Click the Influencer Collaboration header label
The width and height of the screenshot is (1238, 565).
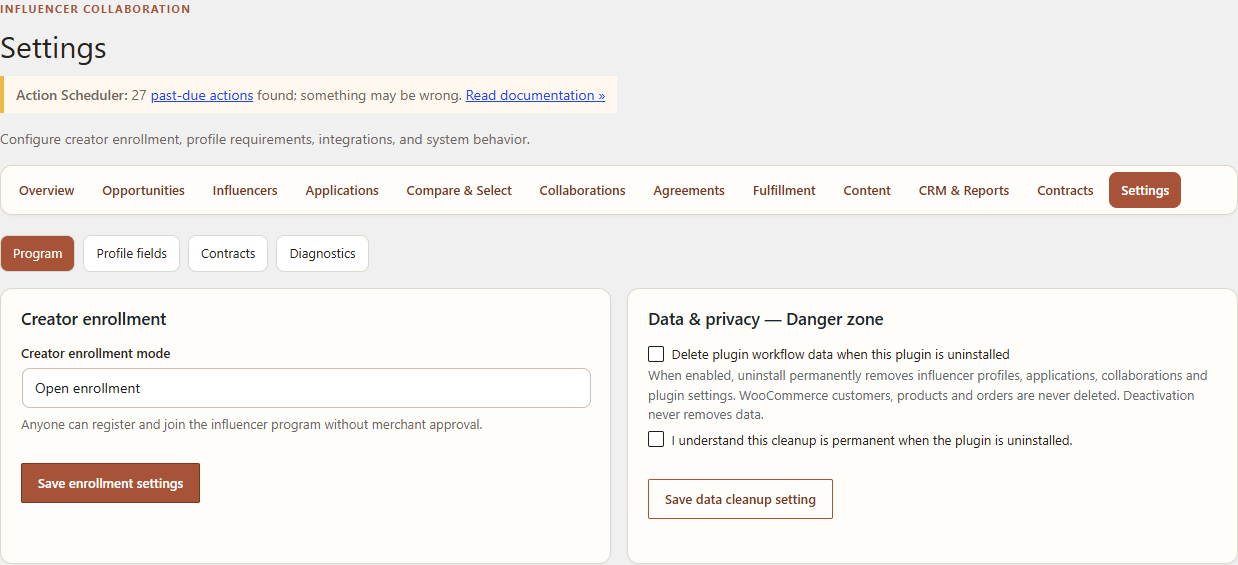[95, 9]
